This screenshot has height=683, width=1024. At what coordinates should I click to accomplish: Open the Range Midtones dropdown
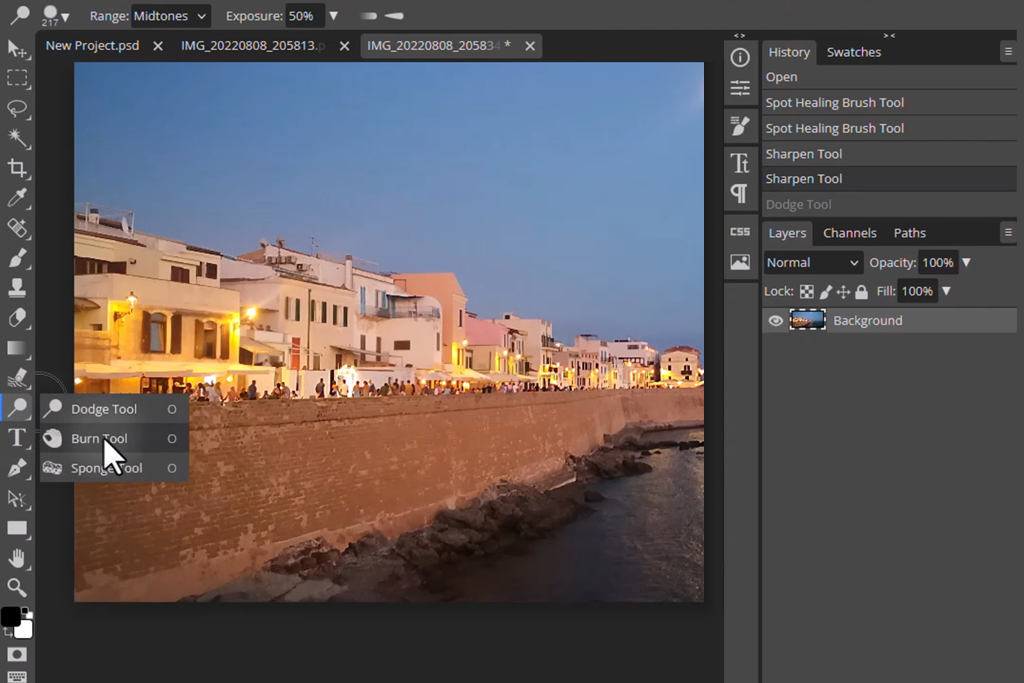pyautogui.click(x=170, y=16)
